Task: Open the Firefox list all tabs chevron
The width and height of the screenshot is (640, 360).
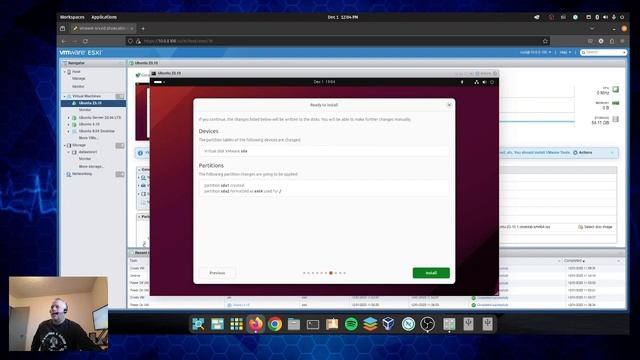Action: tap(592, 29)
